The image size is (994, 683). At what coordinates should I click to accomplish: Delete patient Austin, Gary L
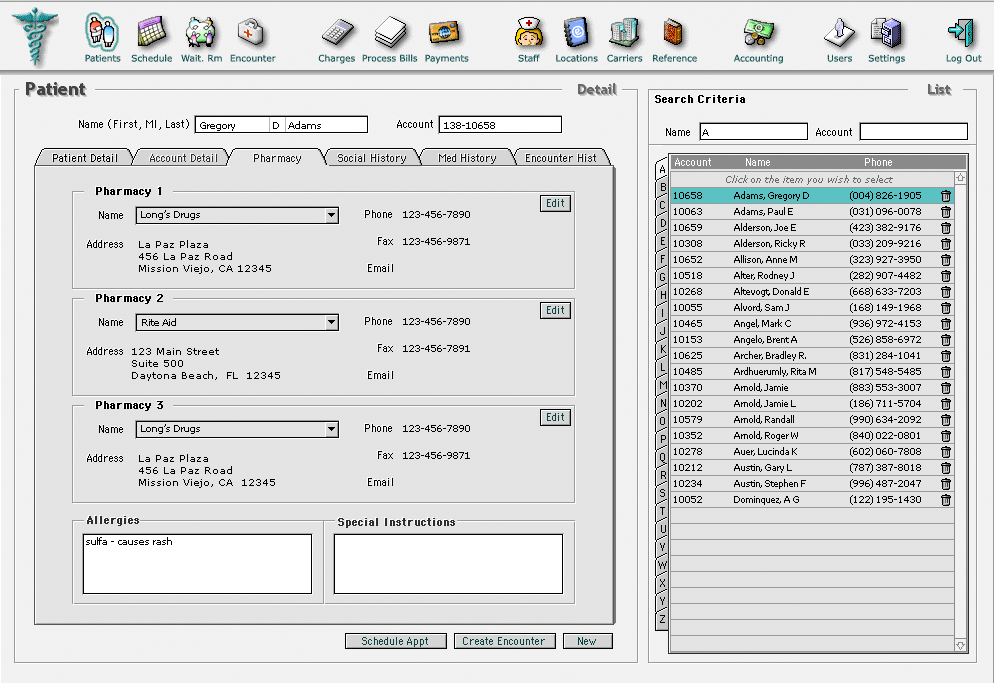pyautogui.click(x=946, y=468)
